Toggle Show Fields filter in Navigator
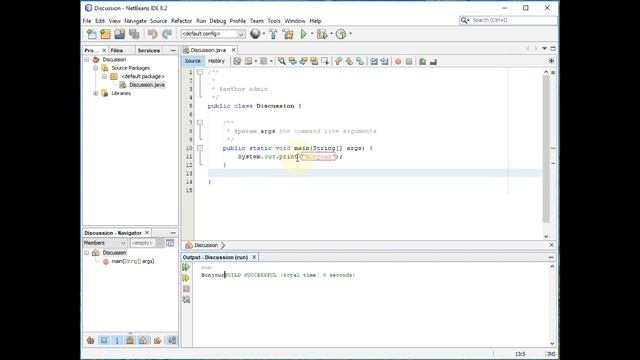This screenshot has height=360, width=640. click(104, 340)
